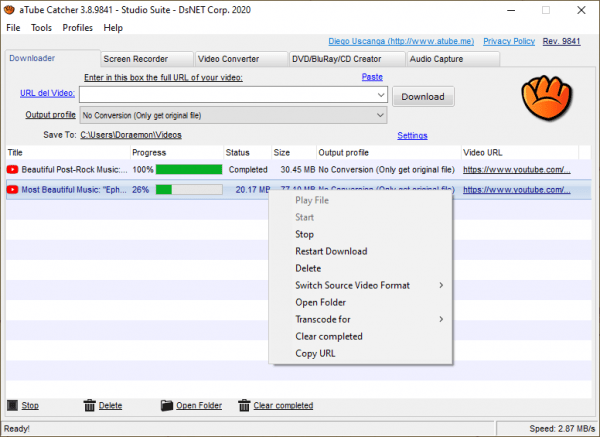Click the Size column header
The width and height of the screenshot is (600, 437).
(294, 153)
